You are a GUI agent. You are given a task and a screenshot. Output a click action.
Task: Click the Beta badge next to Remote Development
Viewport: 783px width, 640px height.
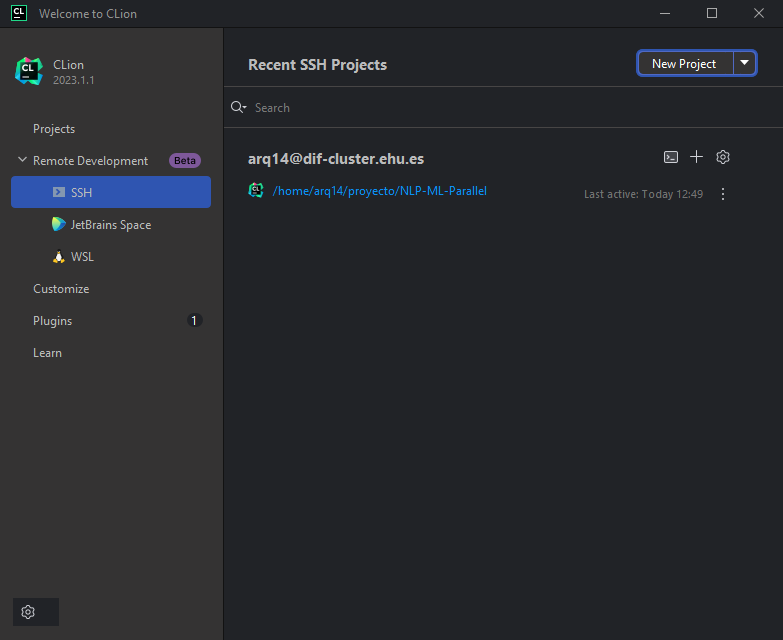click(185, 161)
